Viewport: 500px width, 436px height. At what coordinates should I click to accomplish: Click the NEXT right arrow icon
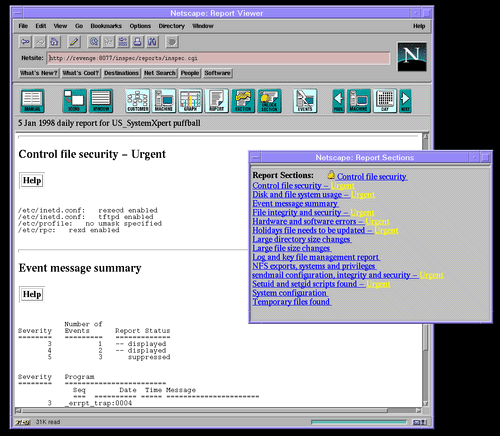click(405, 101)
